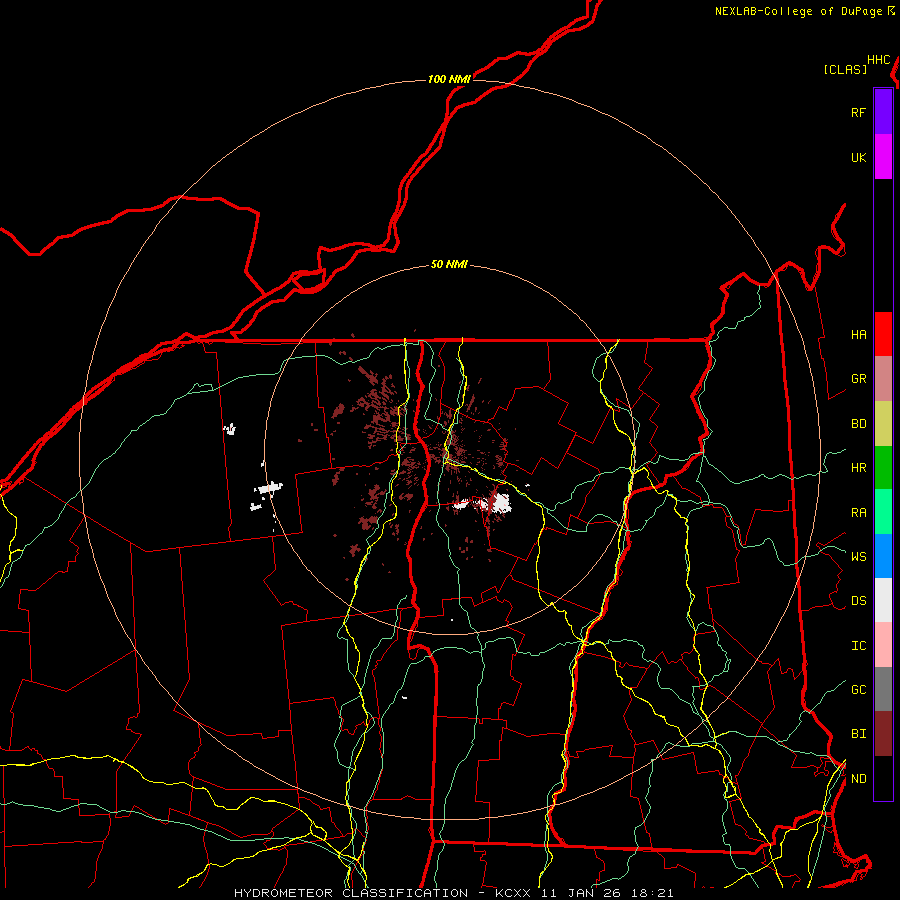Click the DS legend label

tap(858, 601)
